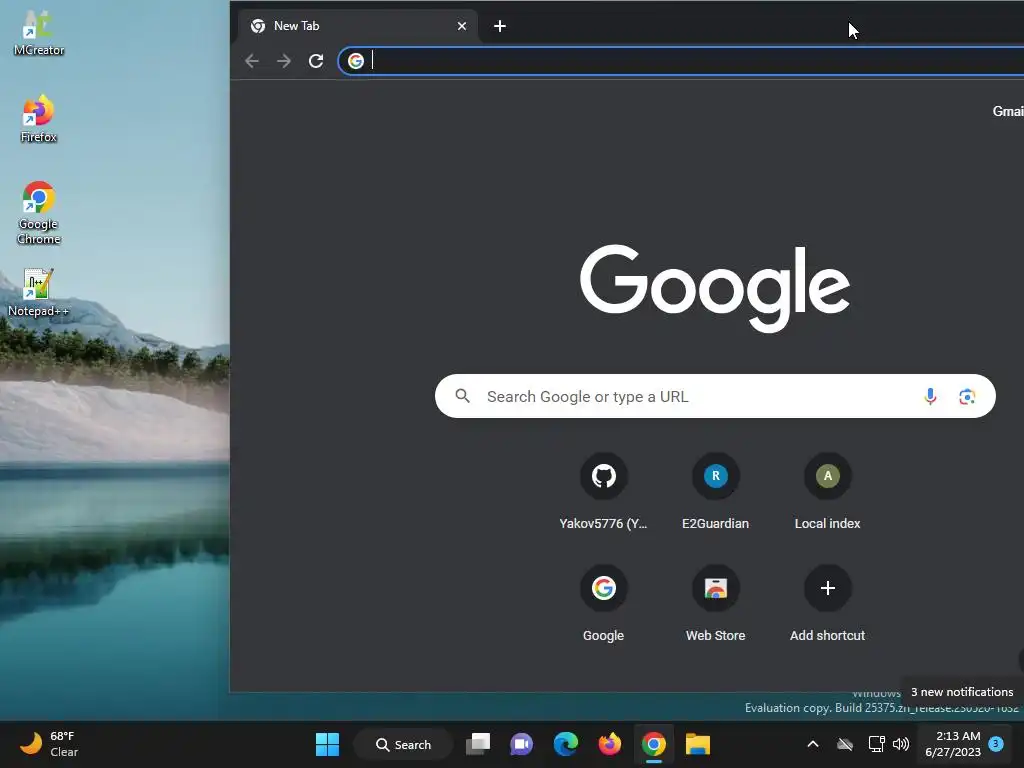
Task: Click the Google logo
Action: (715, 289)
